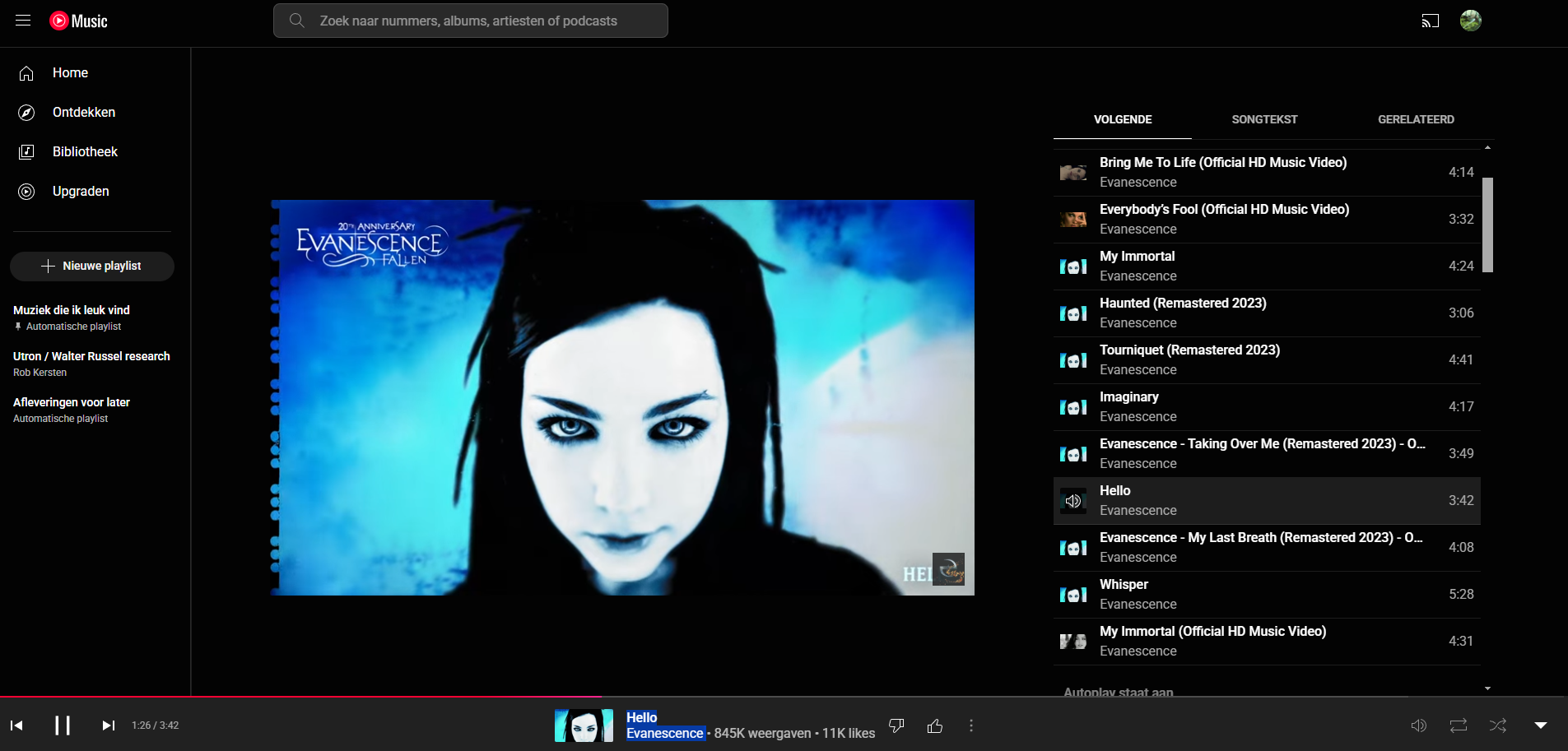Like the song Hello

(935, 726)
